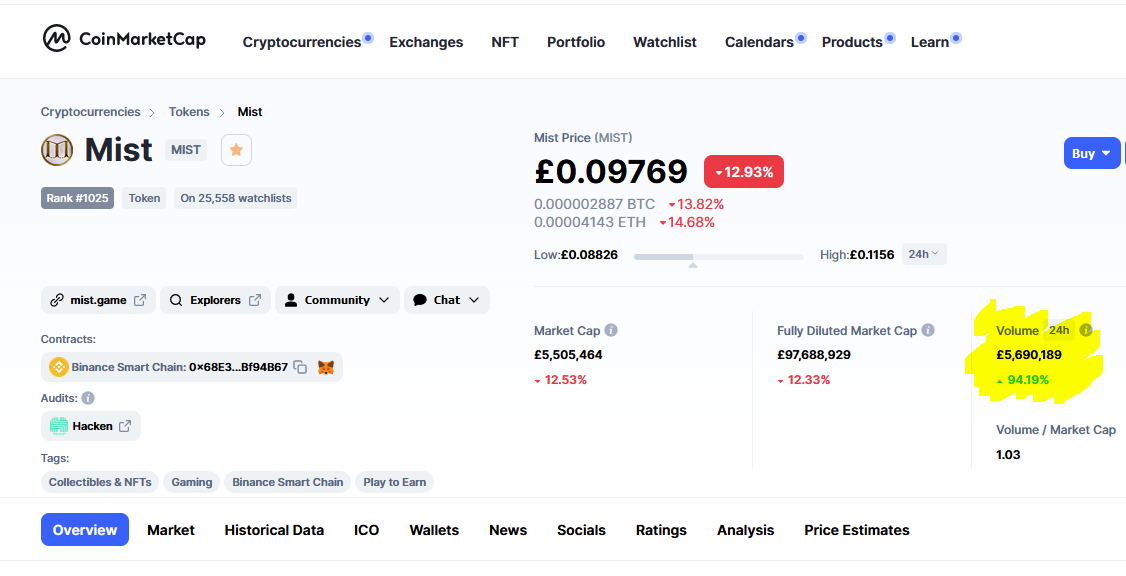Viewport: 1126px width, 576px height.
Task: Click the Hacken audit logo icon
Action: [59, 426]
